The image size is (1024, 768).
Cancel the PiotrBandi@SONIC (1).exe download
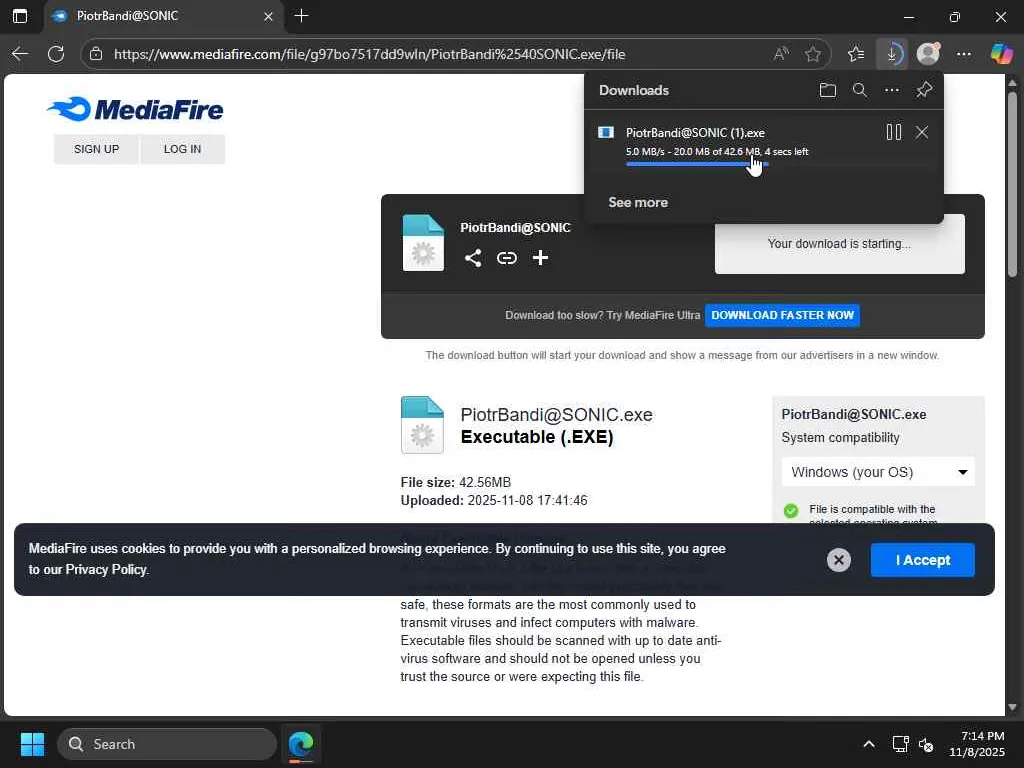pyautogui.click(x=921, y=132)
